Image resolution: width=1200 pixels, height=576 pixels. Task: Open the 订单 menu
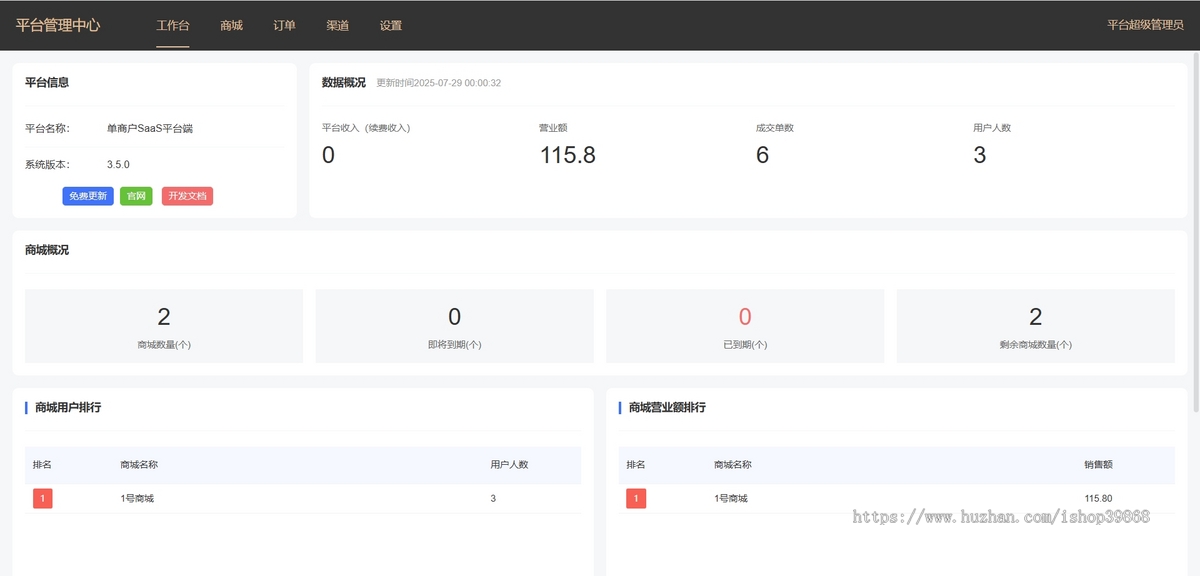(x=284, y=25)
